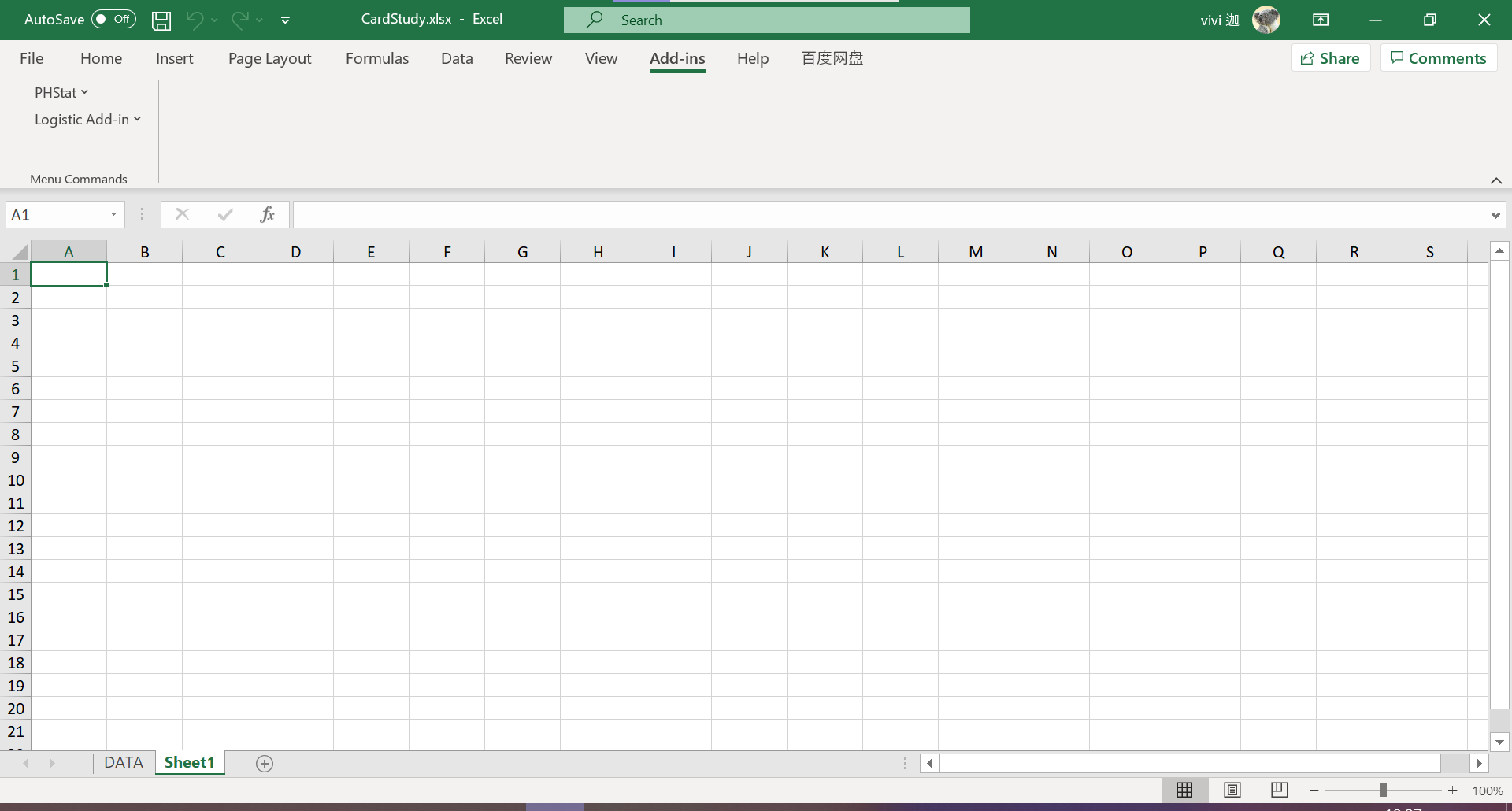Open the Redo history dropdown arrow
This screenshot has width=1512, height=811.
(x=259, y=20)
